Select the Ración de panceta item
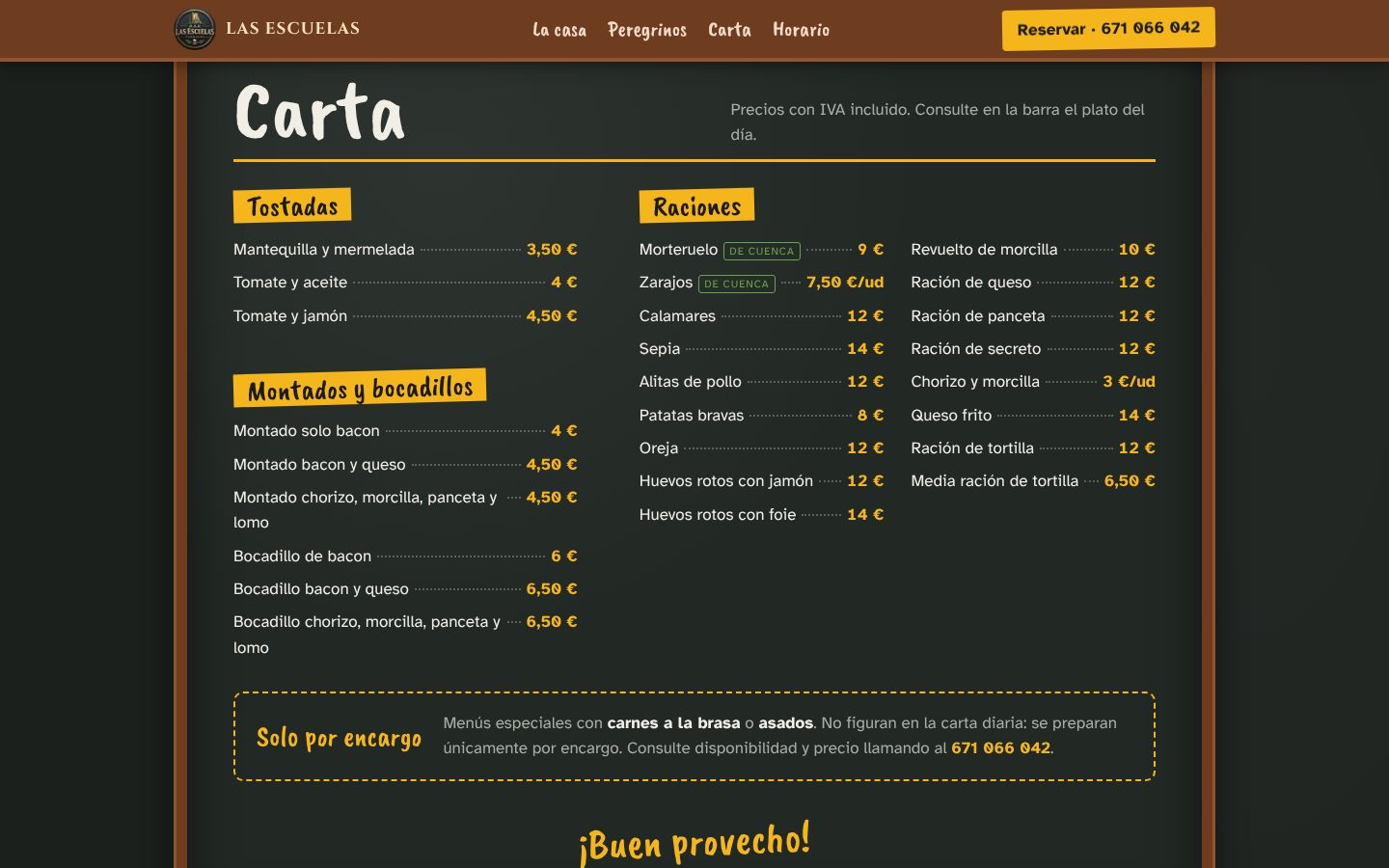This screenshot has width=1389, height=868. [x=1033, y=315]
